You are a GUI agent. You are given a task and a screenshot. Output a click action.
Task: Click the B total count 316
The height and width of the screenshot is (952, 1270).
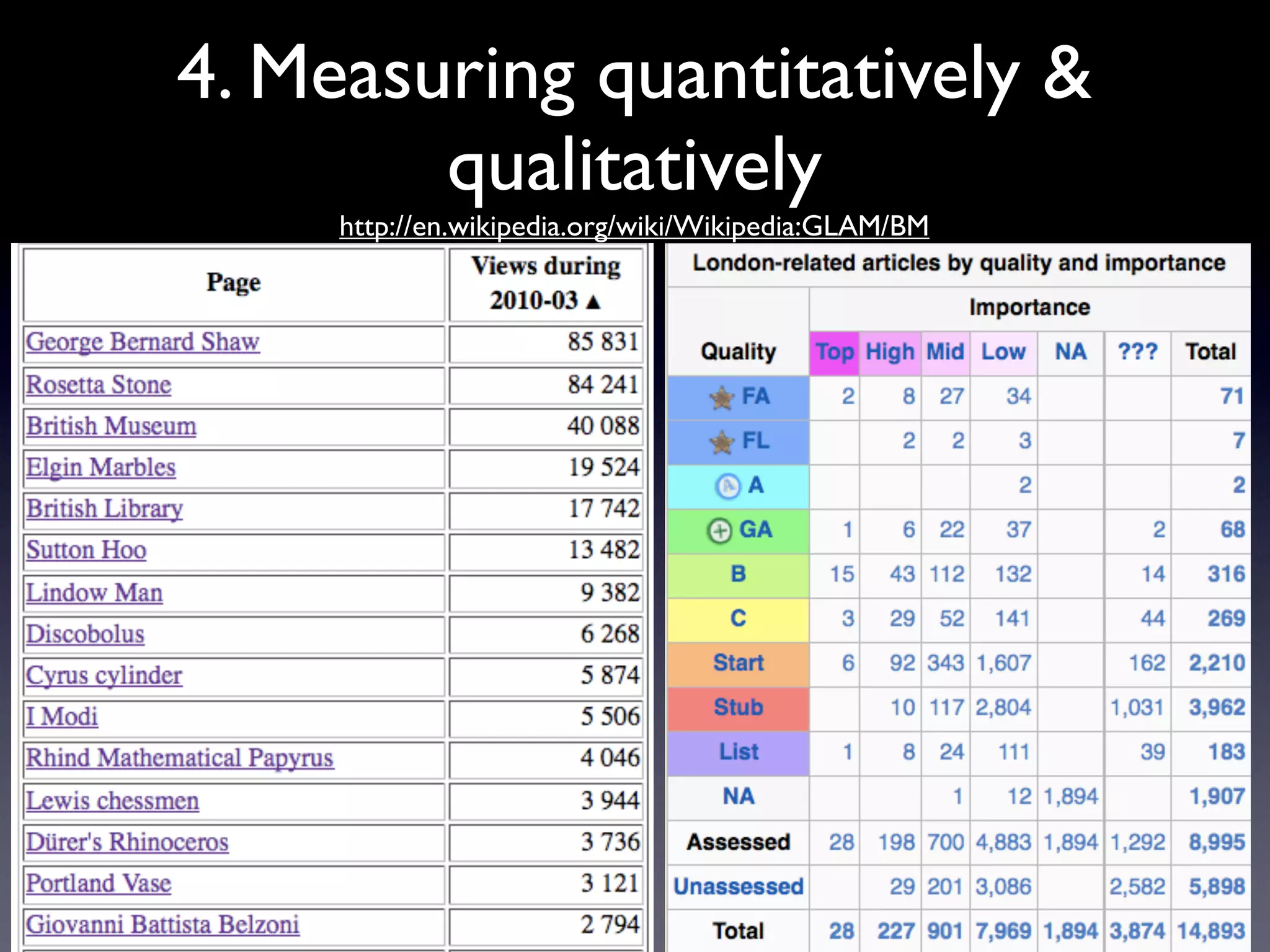(1226, 575)
